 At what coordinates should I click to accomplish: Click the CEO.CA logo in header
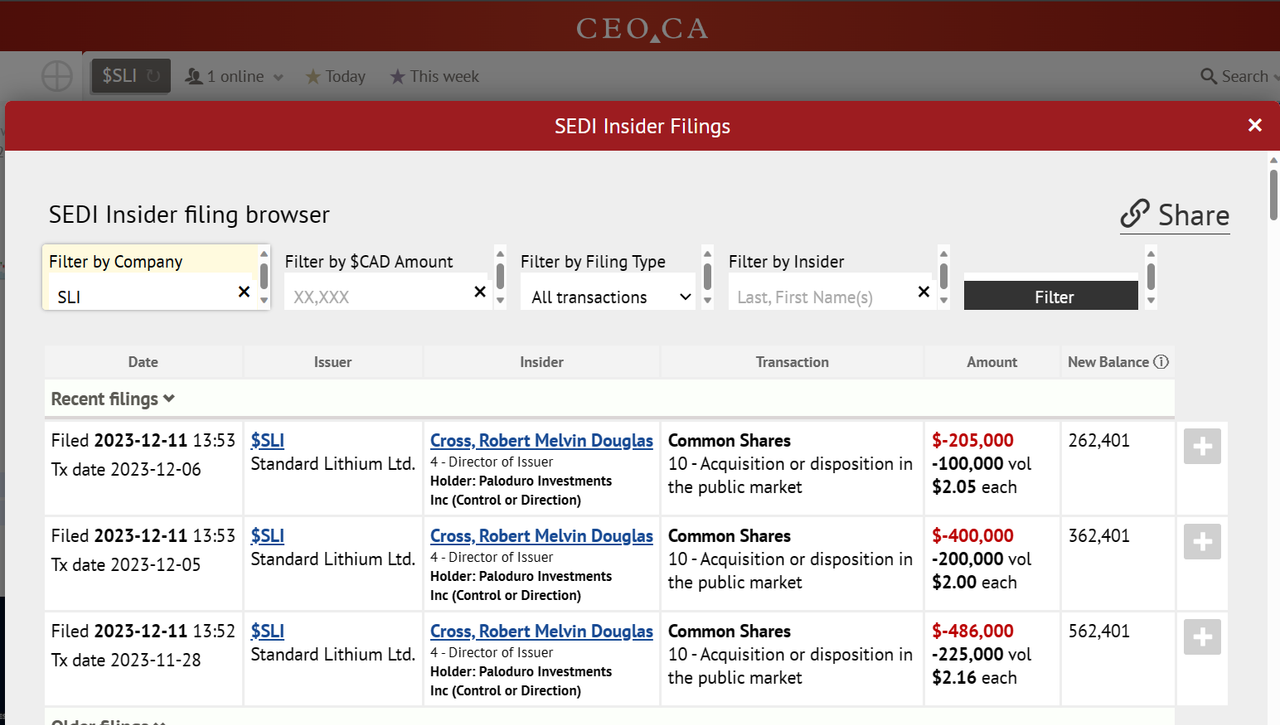point(642,28)
